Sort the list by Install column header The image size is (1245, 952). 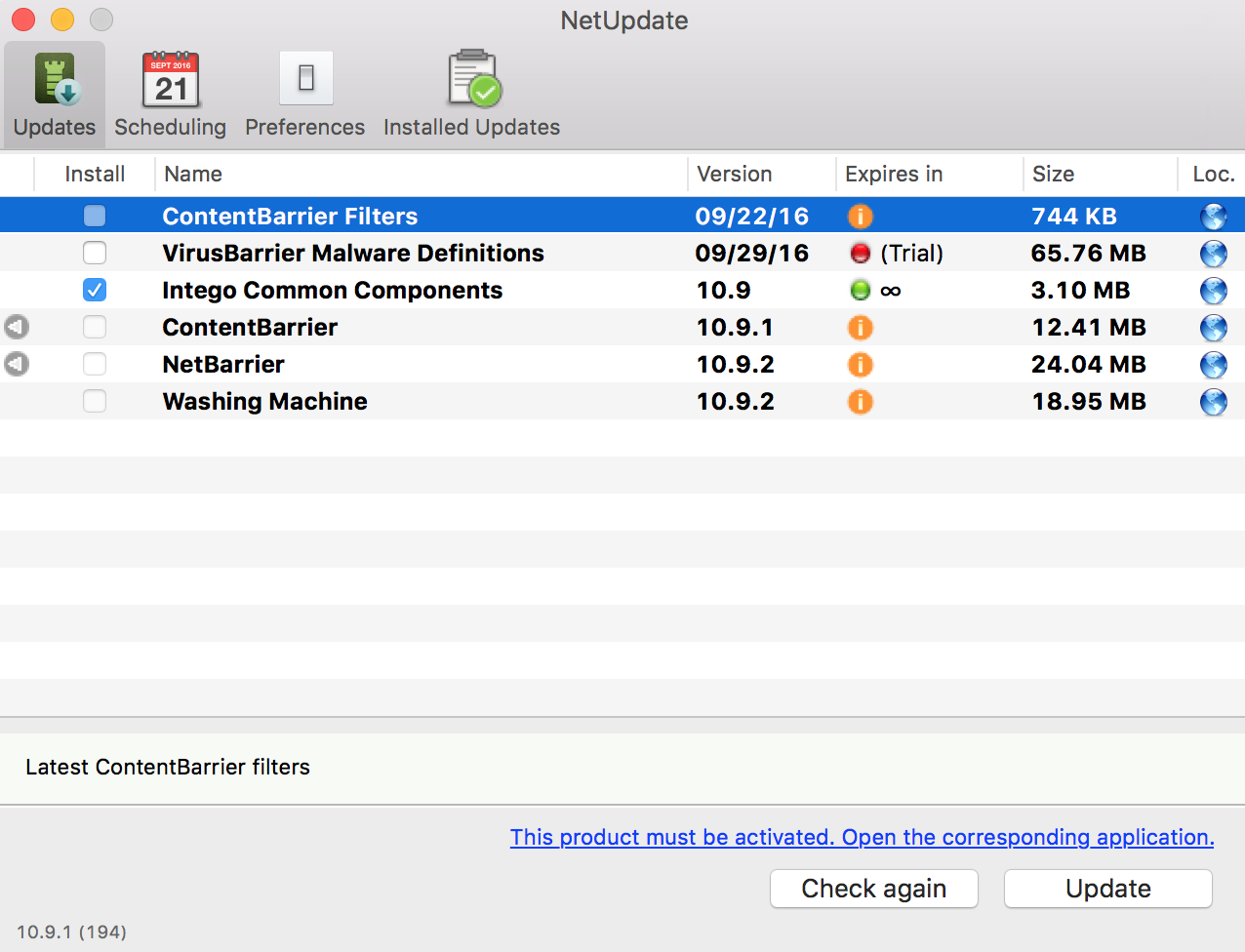coord(95,174)
